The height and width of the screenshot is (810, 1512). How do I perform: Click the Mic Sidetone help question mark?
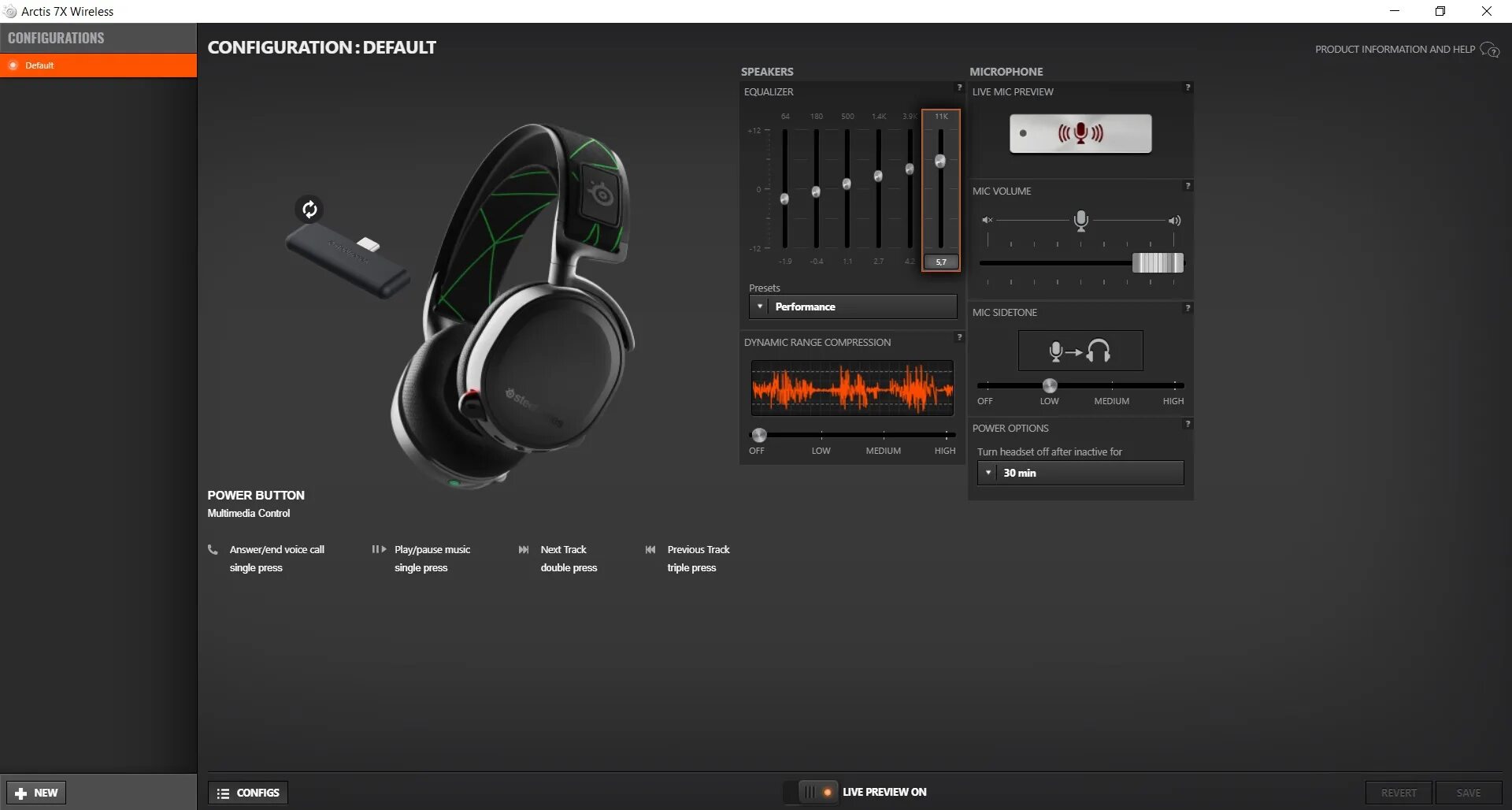(x=1188, y=308)
